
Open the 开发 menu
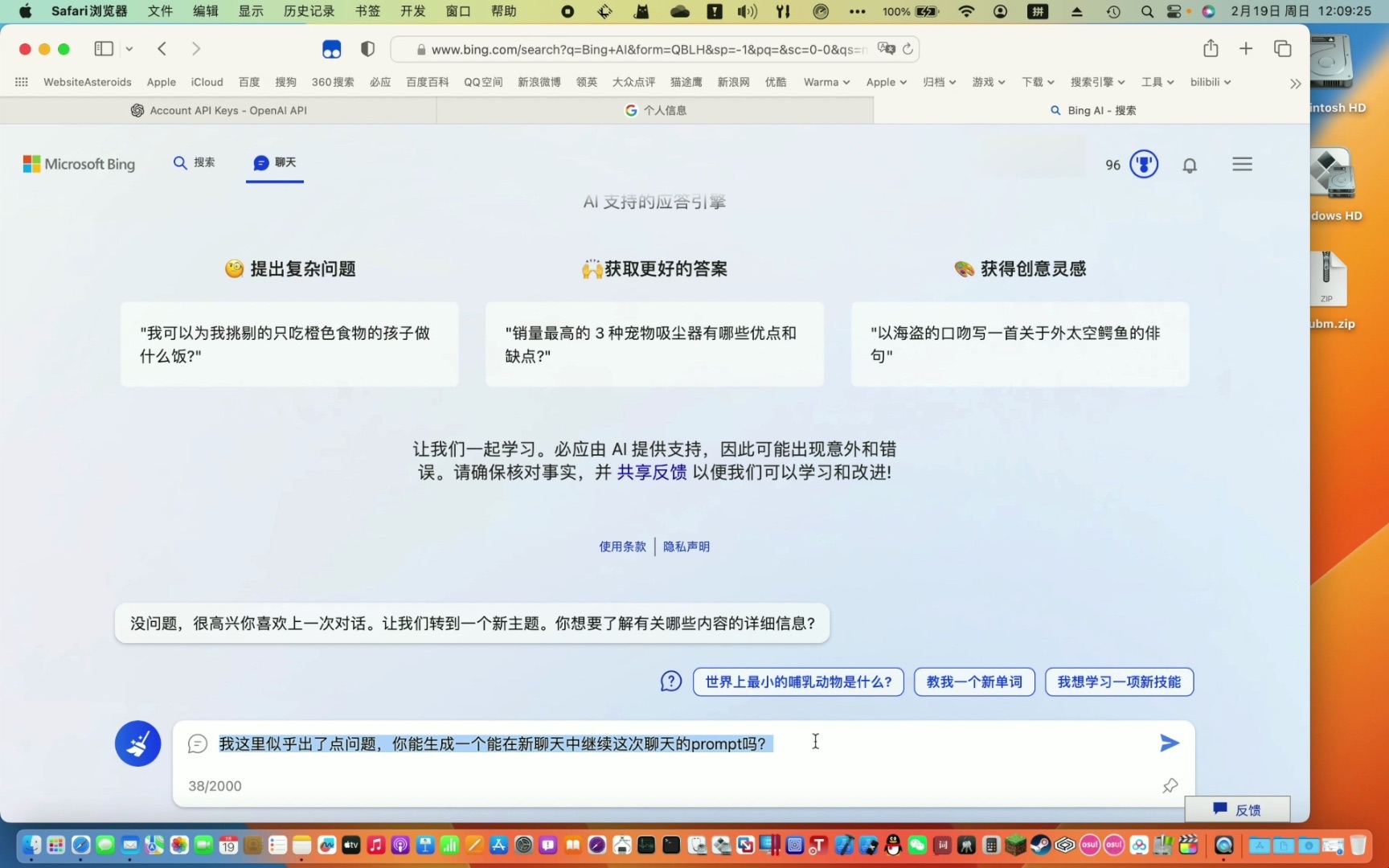tap(412, 11)
